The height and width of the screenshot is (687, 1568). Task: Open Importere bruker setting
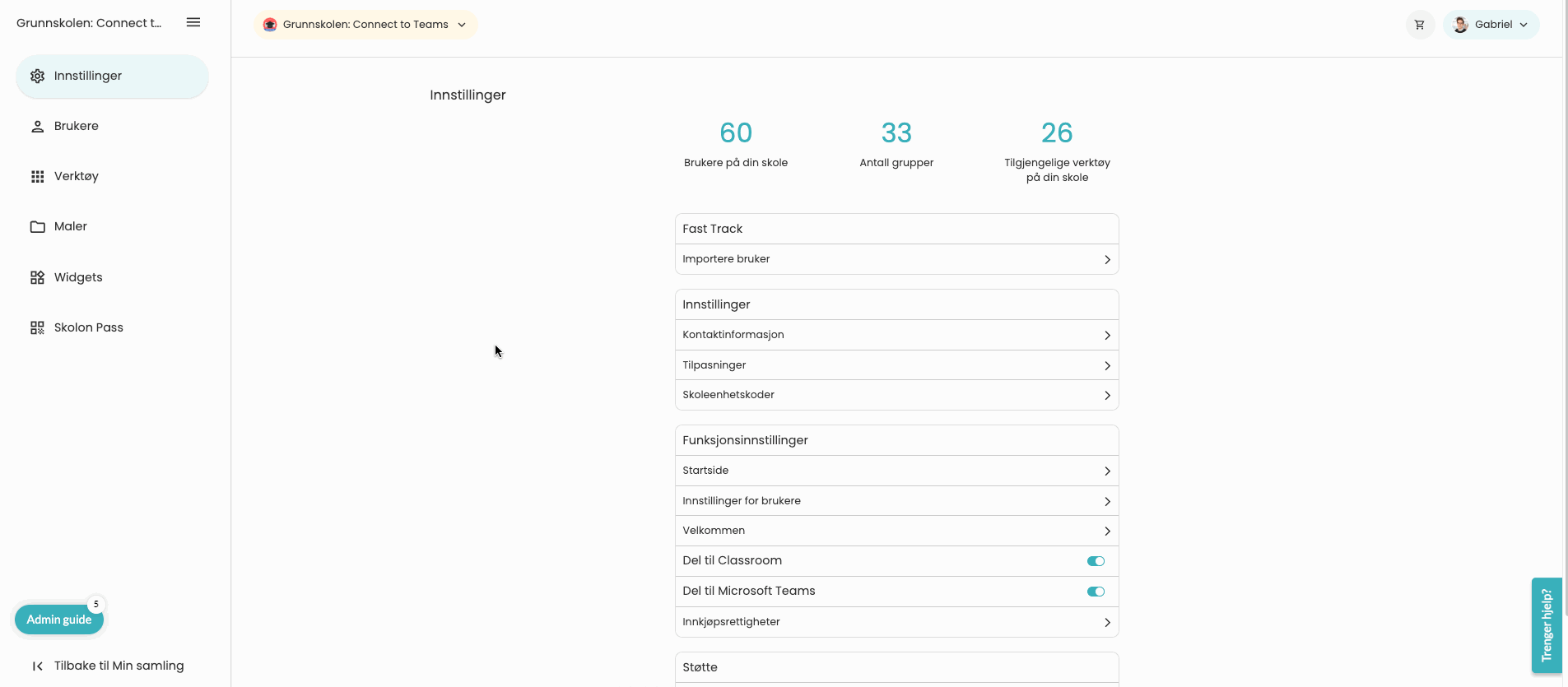[x=896, y=259]
